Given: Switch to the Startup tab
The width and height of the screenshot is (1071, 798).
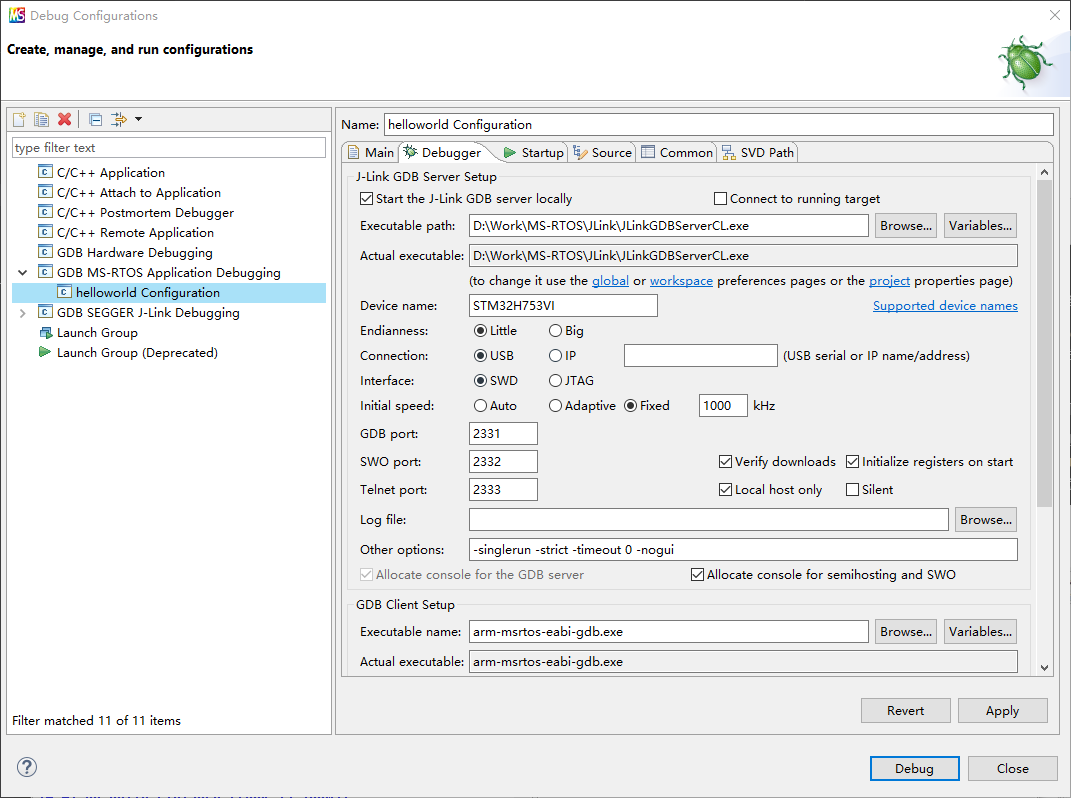Looking at the screenshot, I should [x=534, y=152].
